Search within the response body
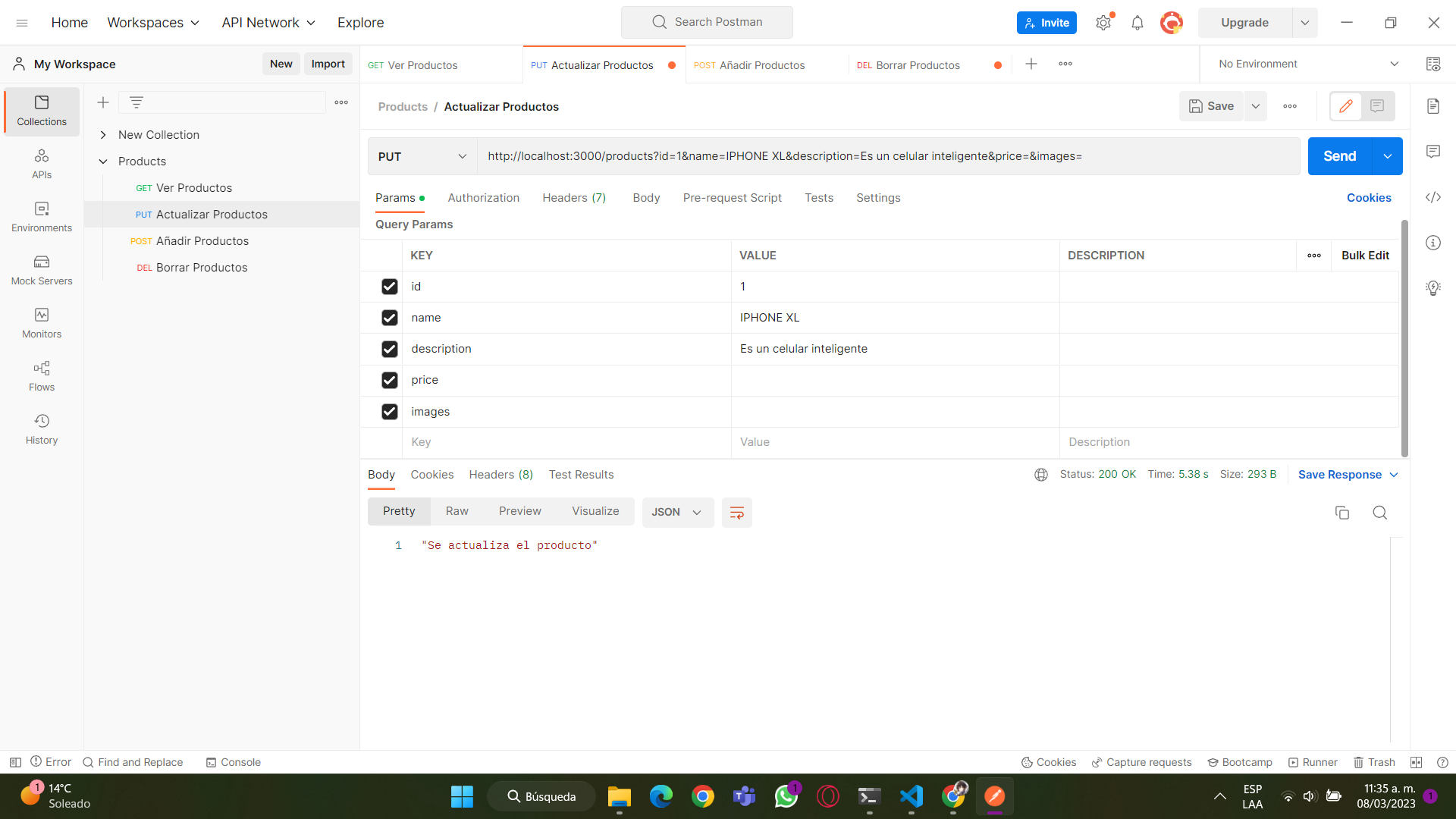This screenshot has height=819, width=1456. [1380, 513]
